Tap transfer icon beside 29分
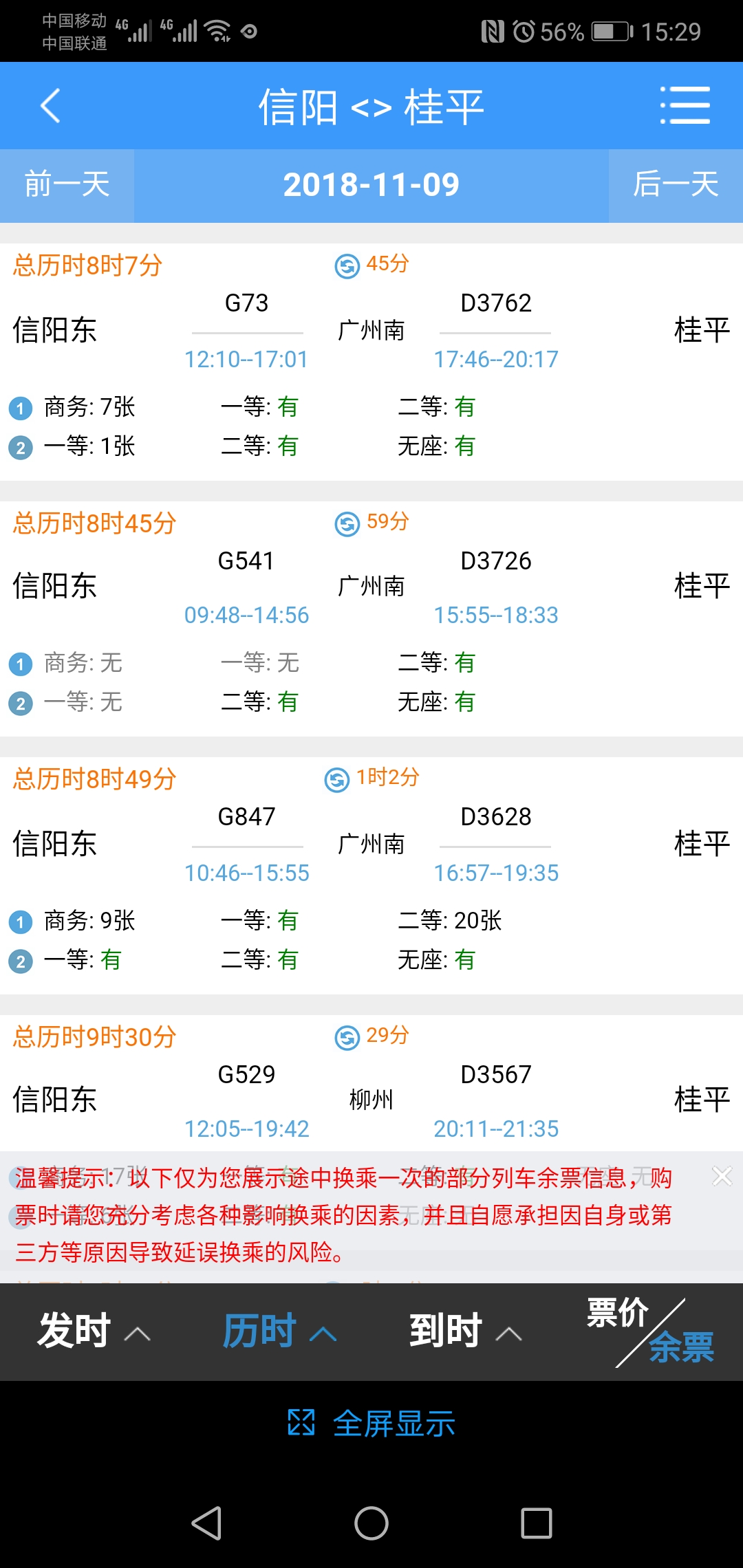 347,1037
